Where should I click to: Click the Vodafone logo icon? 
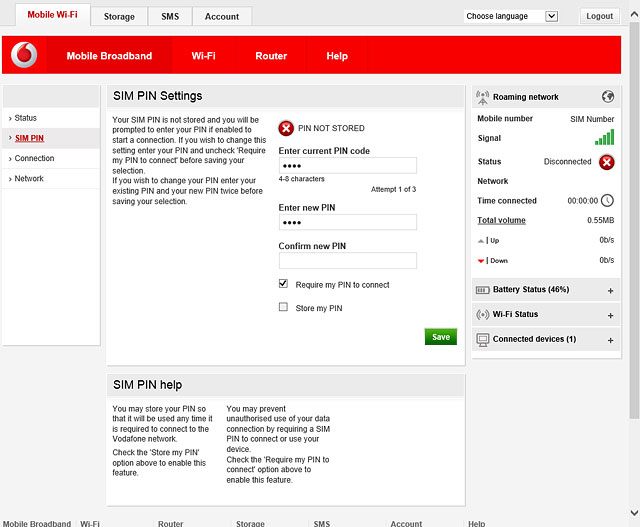tap(24, 55)
